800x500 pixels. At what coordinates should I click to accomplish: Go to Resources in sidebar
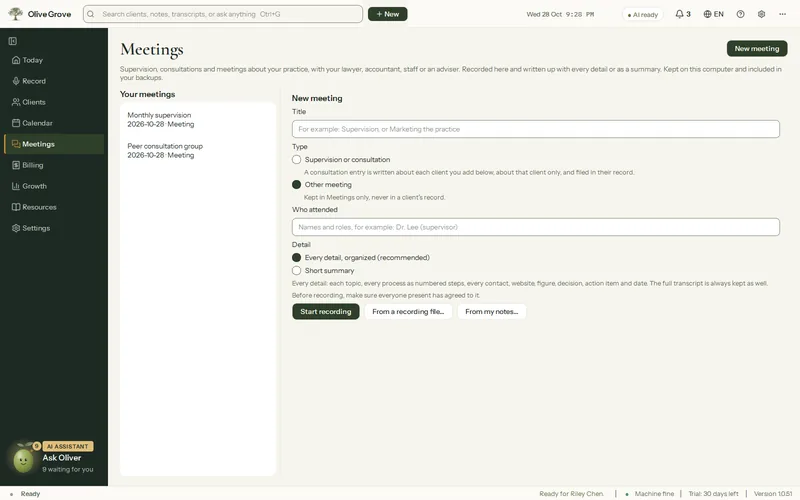point(54,207)
